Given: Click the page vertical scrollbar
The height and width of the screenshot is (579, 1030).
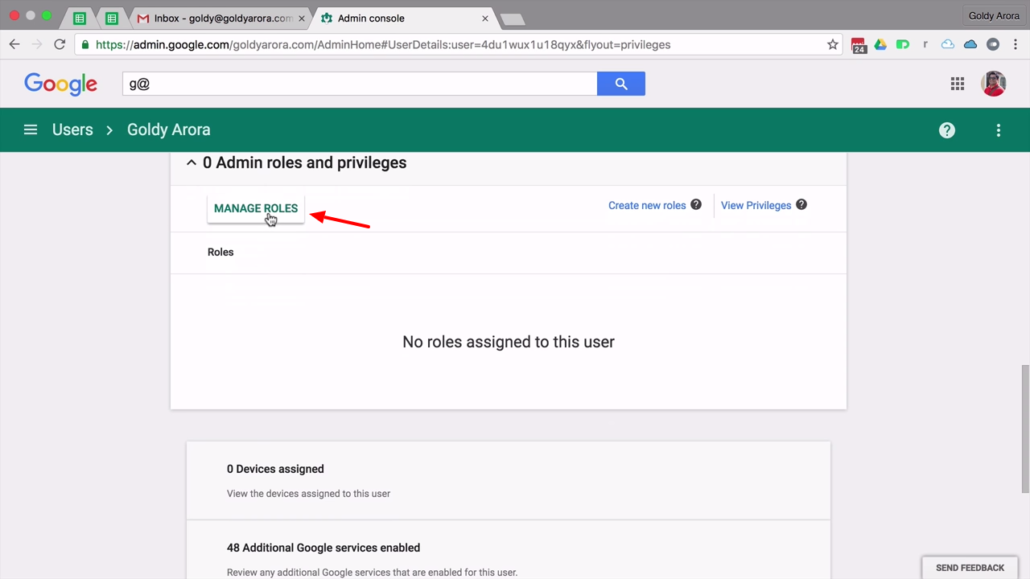Looking at the screenshot, I should pos(1025,428).
